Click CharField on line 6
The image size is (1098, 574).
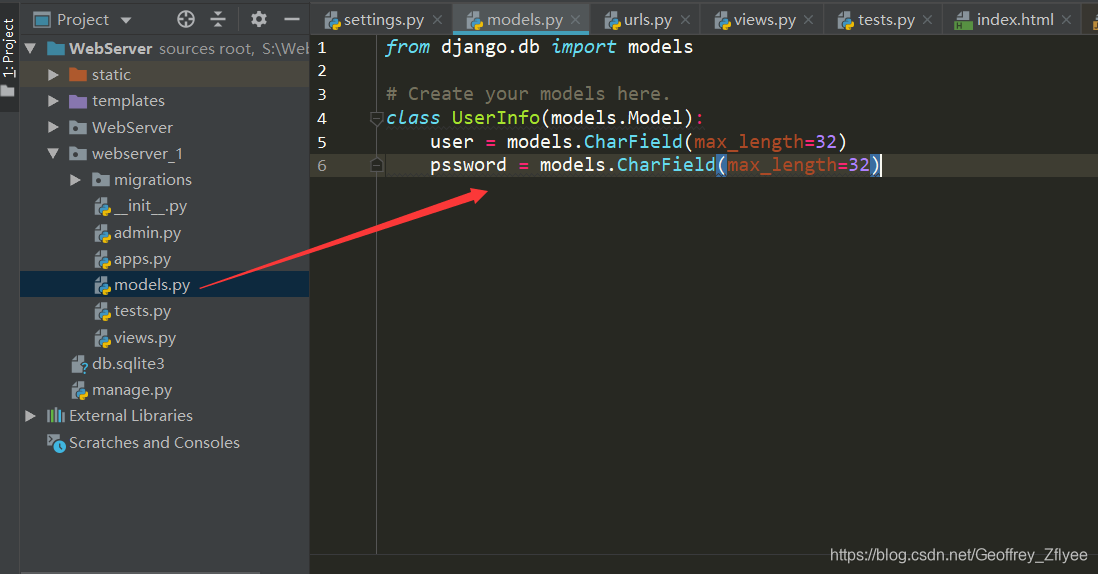click(x=666, y=164)
